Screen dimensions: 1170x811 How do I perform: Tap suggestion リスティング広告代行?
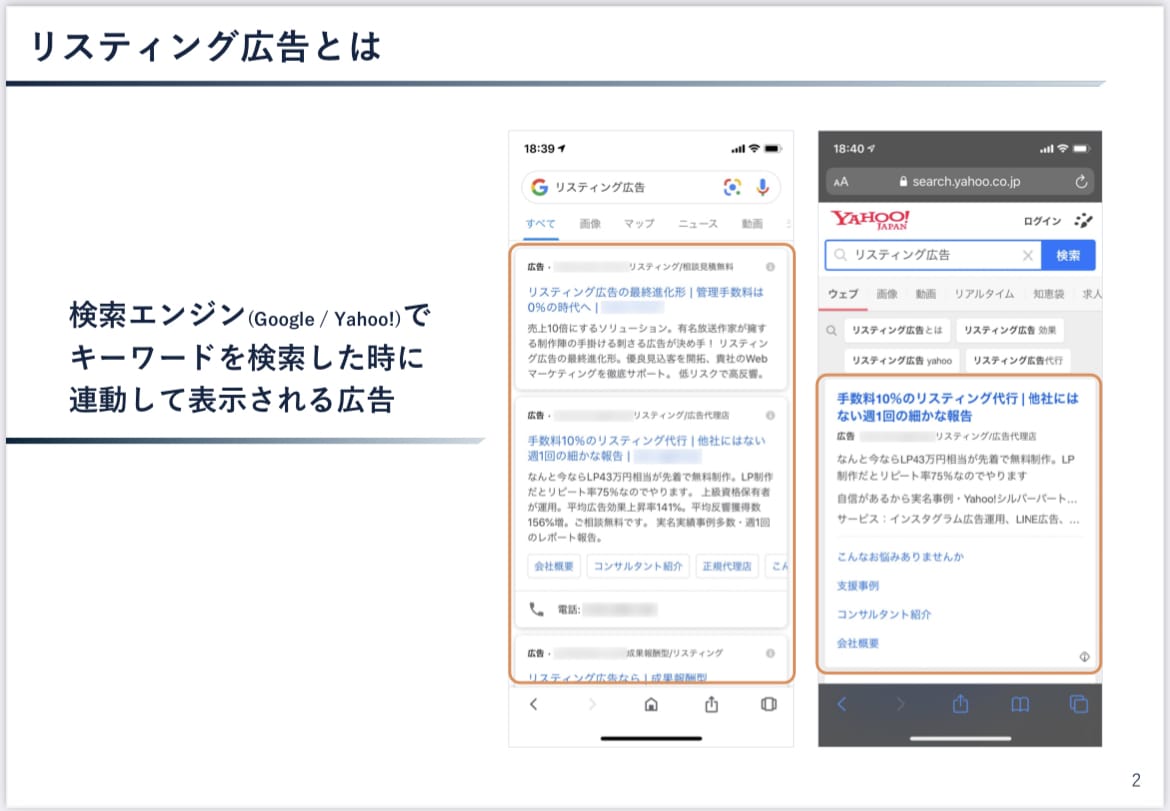coord(1018,360)
